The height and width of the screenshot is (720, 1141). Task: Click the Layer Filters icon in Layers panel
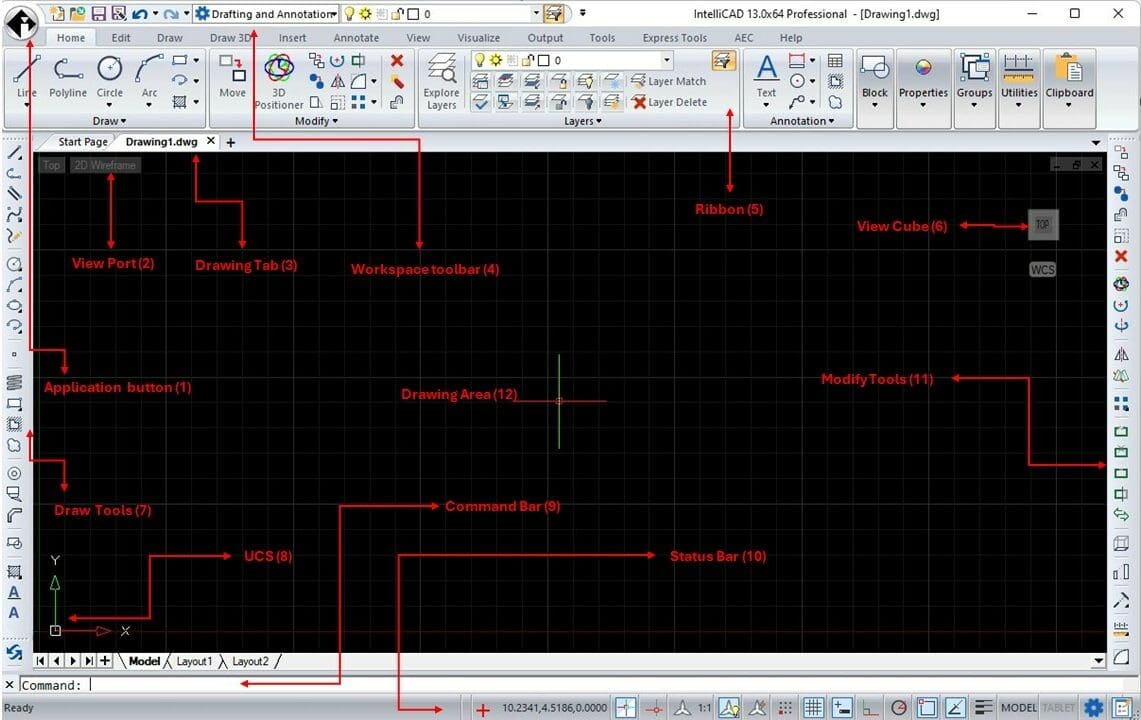pyautogui.click(x=723, y=60)
